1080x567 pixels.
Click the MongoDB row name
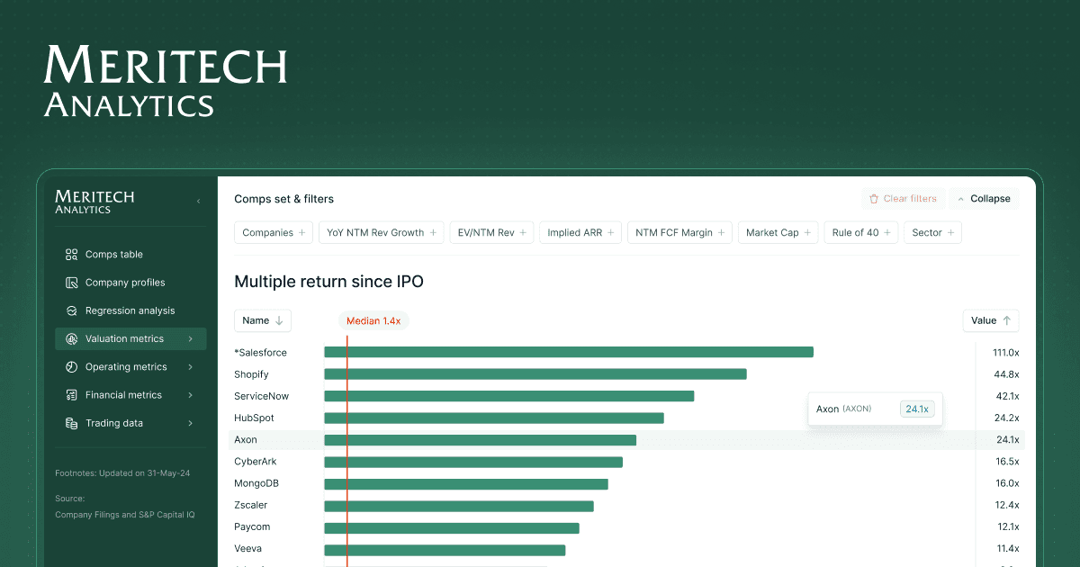click(x=256, y=484)
